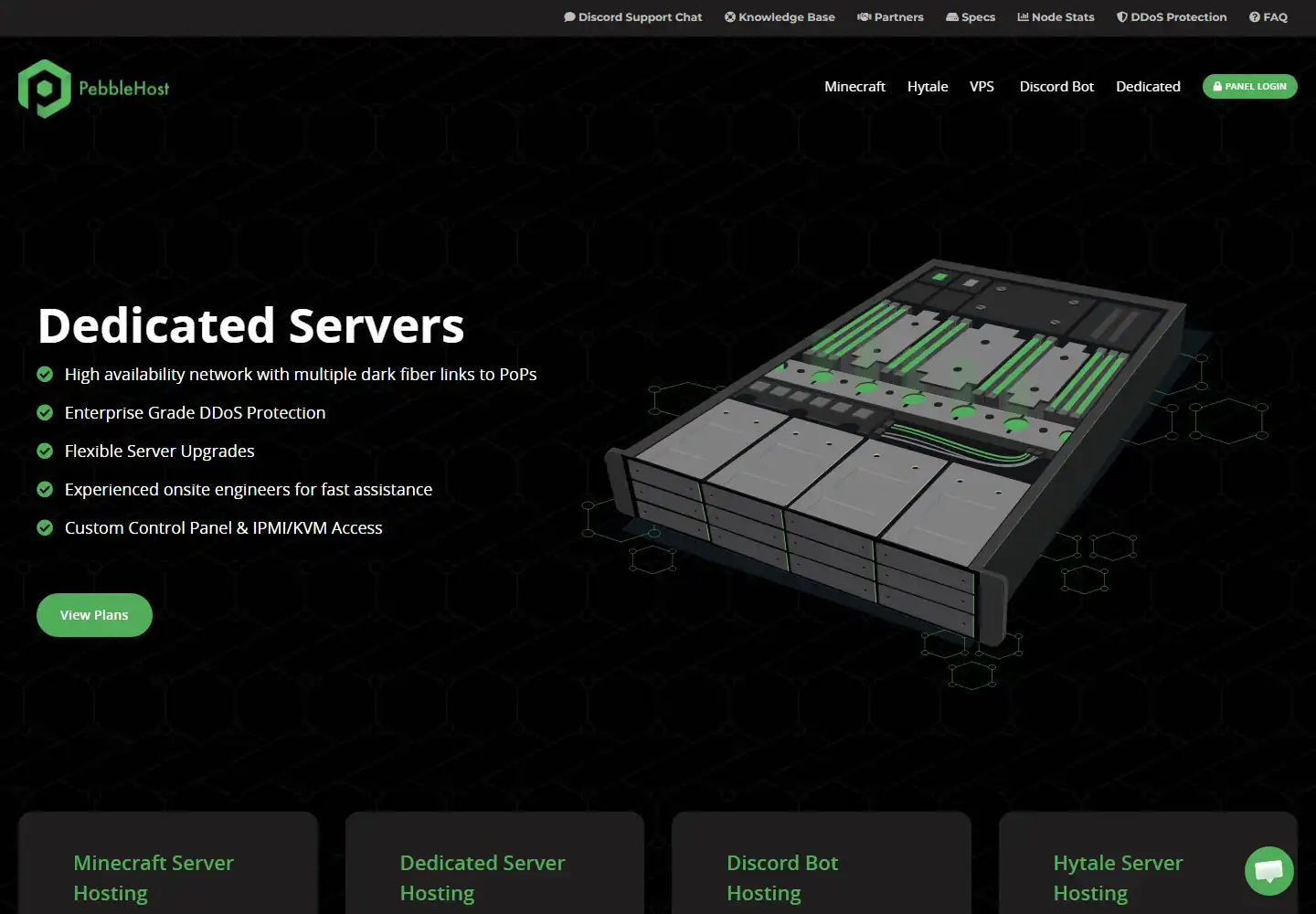The image size is (1316, 914).
Task: Open the VPS menu item
Action: (x=982, y=87)
